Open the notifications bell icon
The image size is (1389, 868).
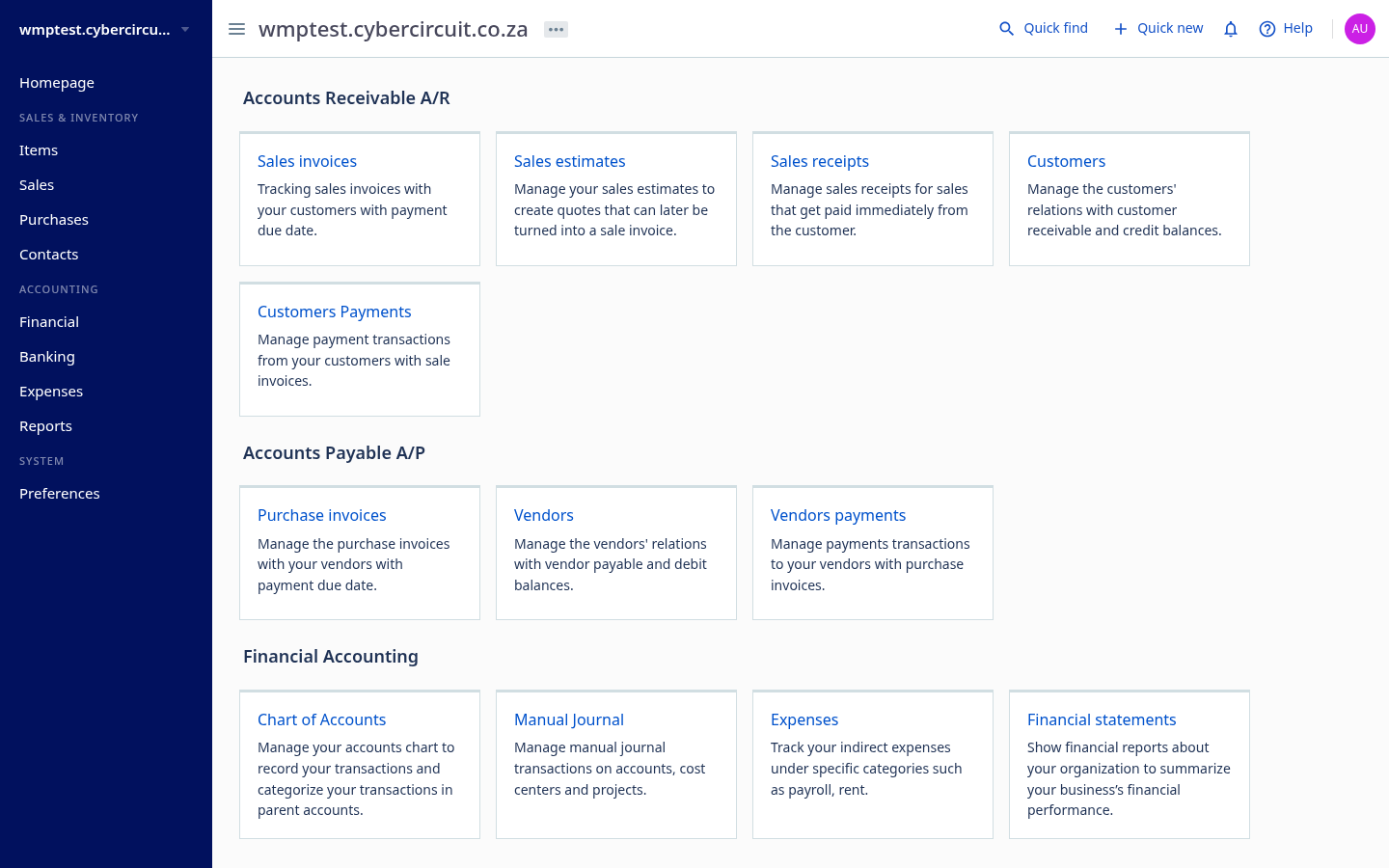click(1231, 29)
